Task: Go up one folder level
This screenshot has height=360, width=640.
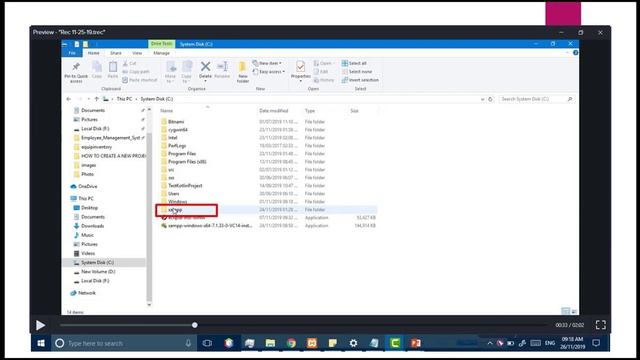Action: click(x=96, y=99)
